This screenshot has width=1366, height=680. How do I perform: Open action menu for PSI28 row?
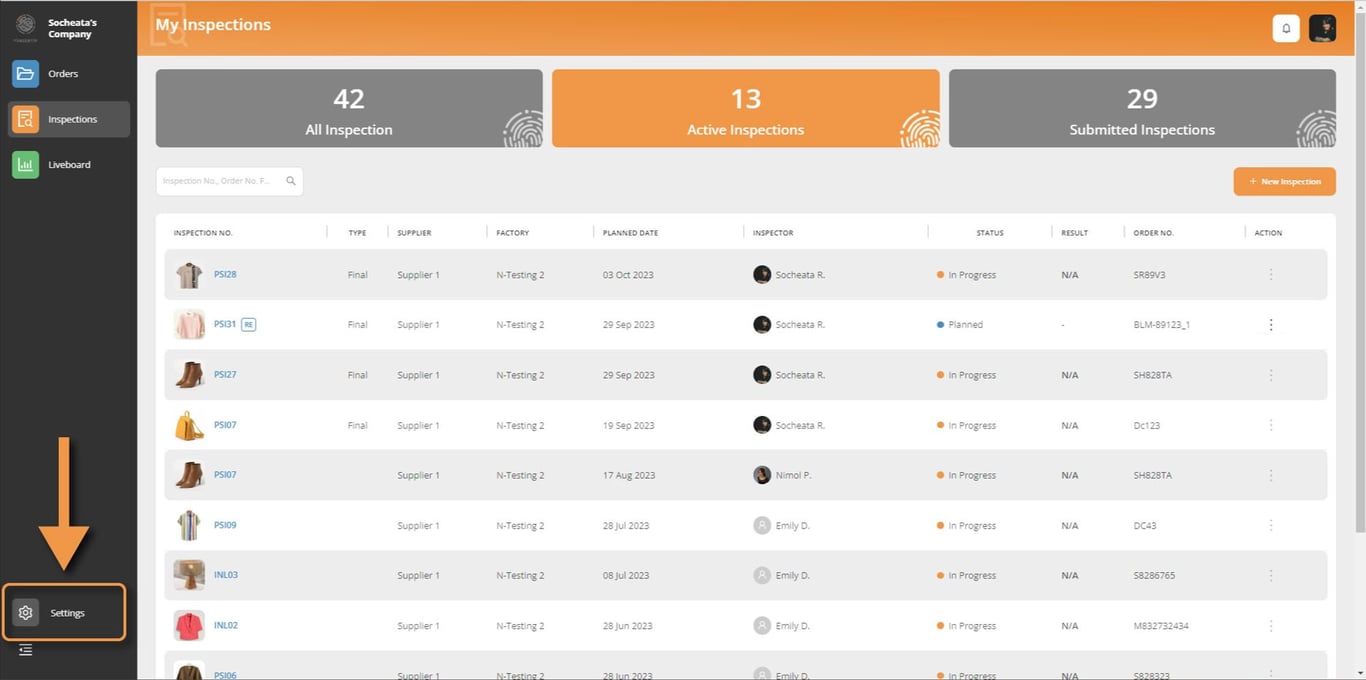click(1271, 274)
